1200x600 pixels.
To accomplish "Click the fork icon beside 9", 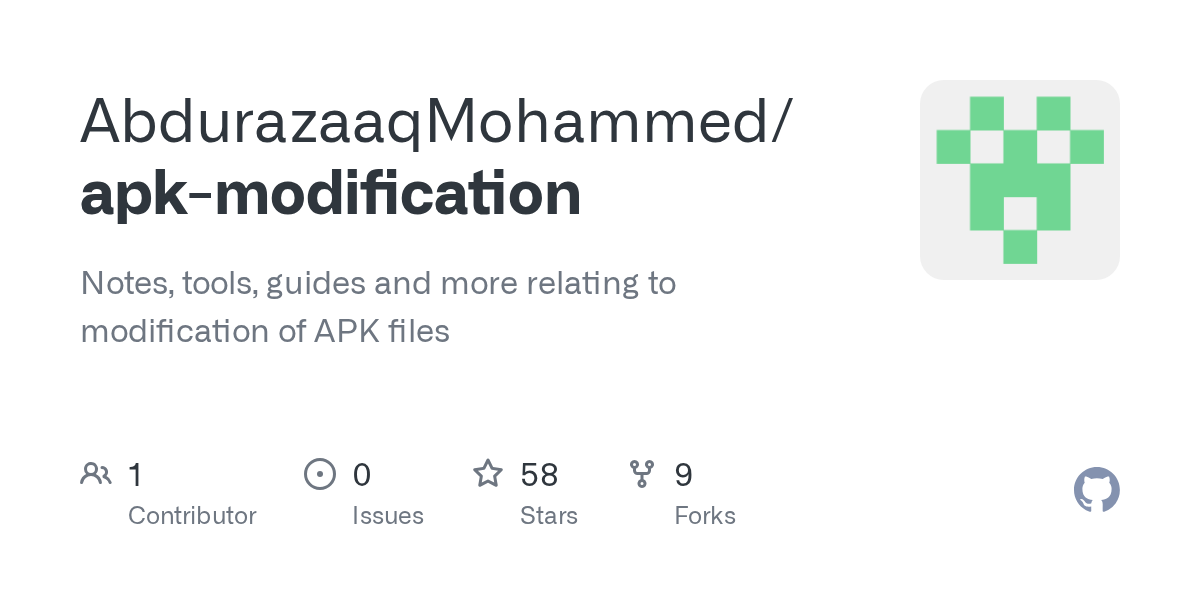I will pyautogui.click(x=641, y=474).
